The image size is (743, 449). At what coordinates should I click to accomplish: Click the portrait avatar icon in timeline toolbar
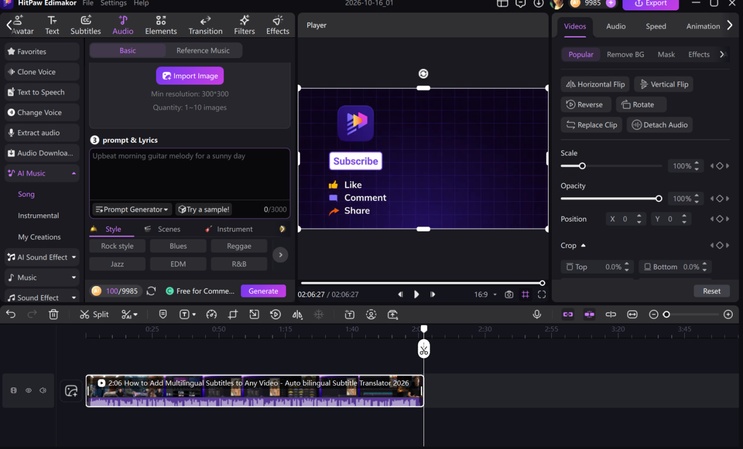[371, 314]
